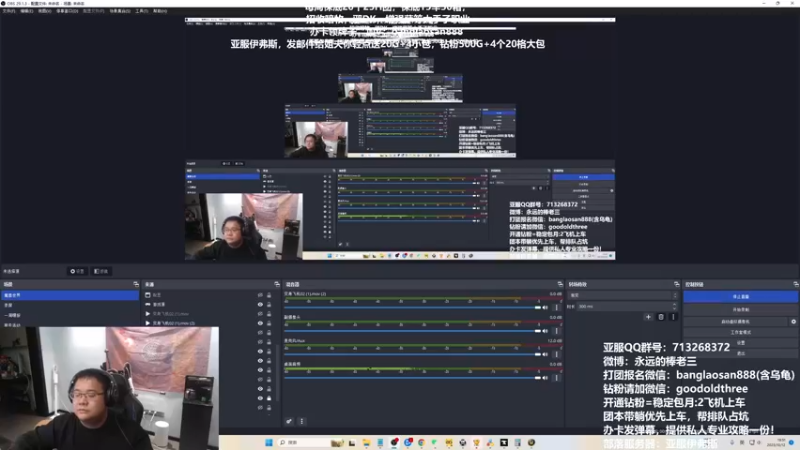Image resolution: width=800 pixels, height=450 pixels.
Task: Click the window-capture icon of first source
Action: point(148,295)
